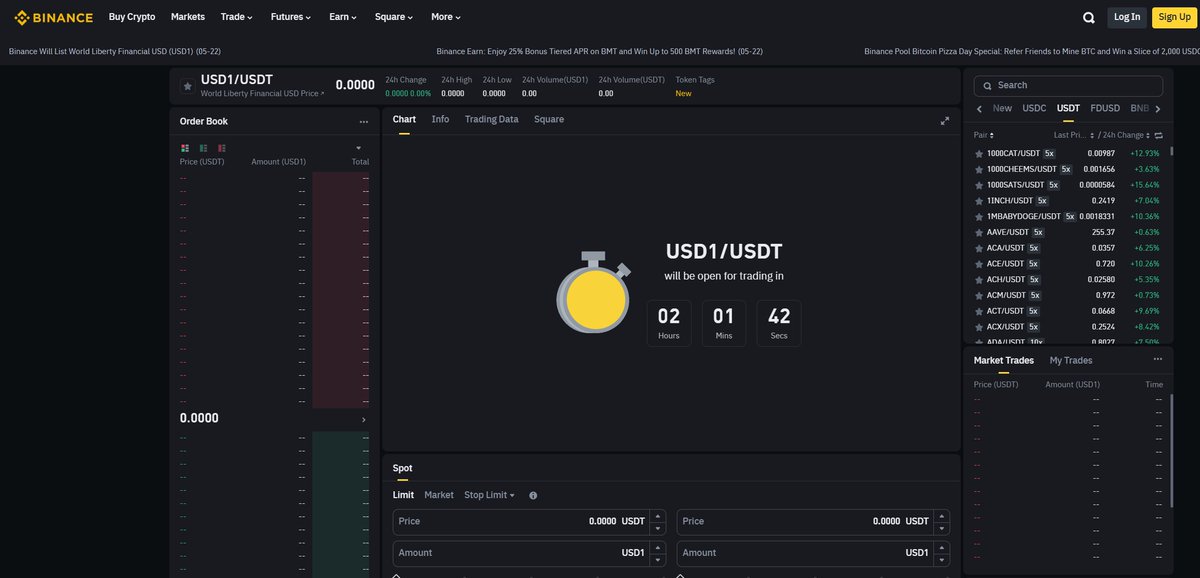Open World Liberty Financial USD Price link

[x=263, y=93]
